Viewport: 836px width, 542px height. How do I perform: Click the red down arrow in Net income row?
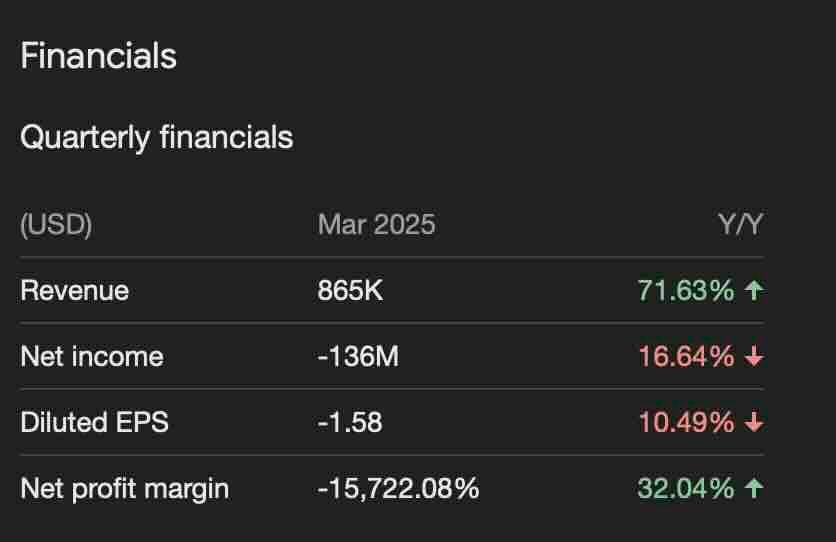[x=754, y=357]
